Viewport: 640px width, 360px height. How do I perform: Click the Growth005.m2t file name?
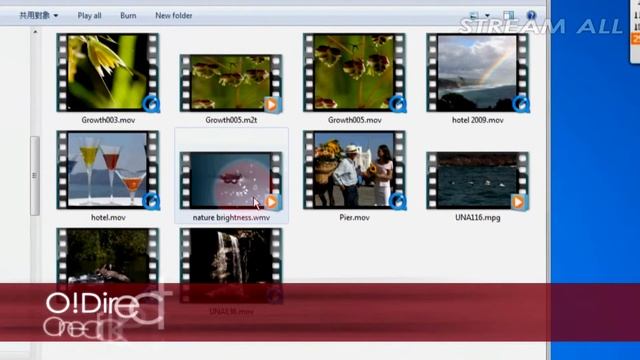[x=231, y=120]
